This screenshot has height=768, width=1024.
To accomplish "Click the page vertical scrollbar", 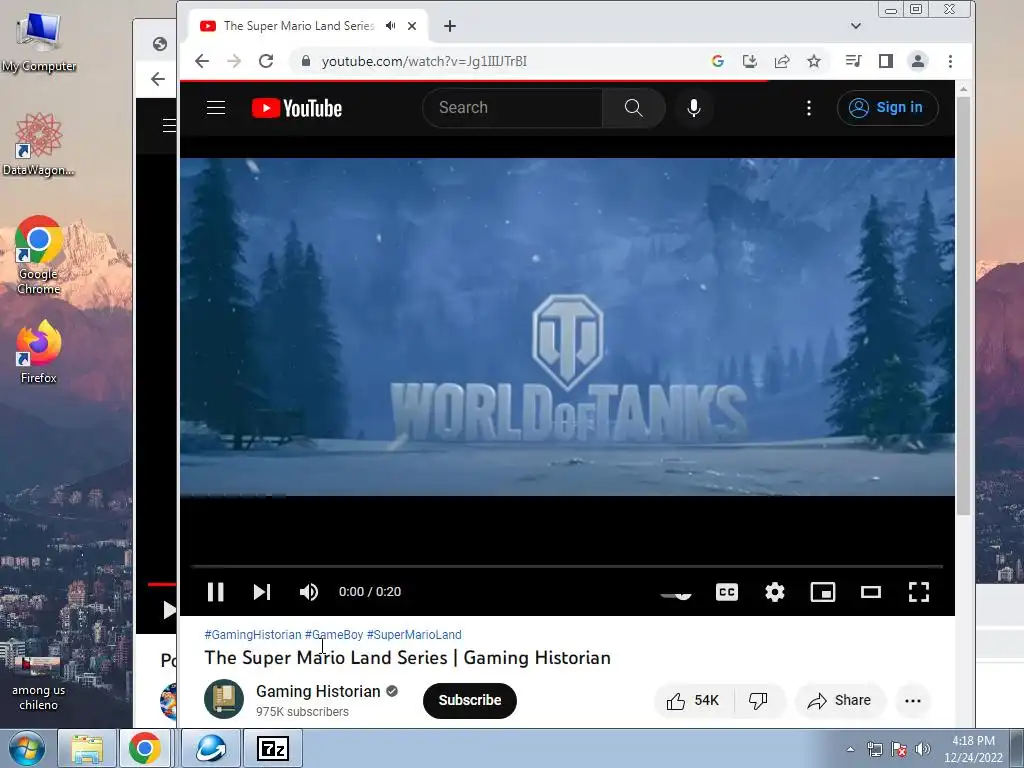I will point(963,304).
